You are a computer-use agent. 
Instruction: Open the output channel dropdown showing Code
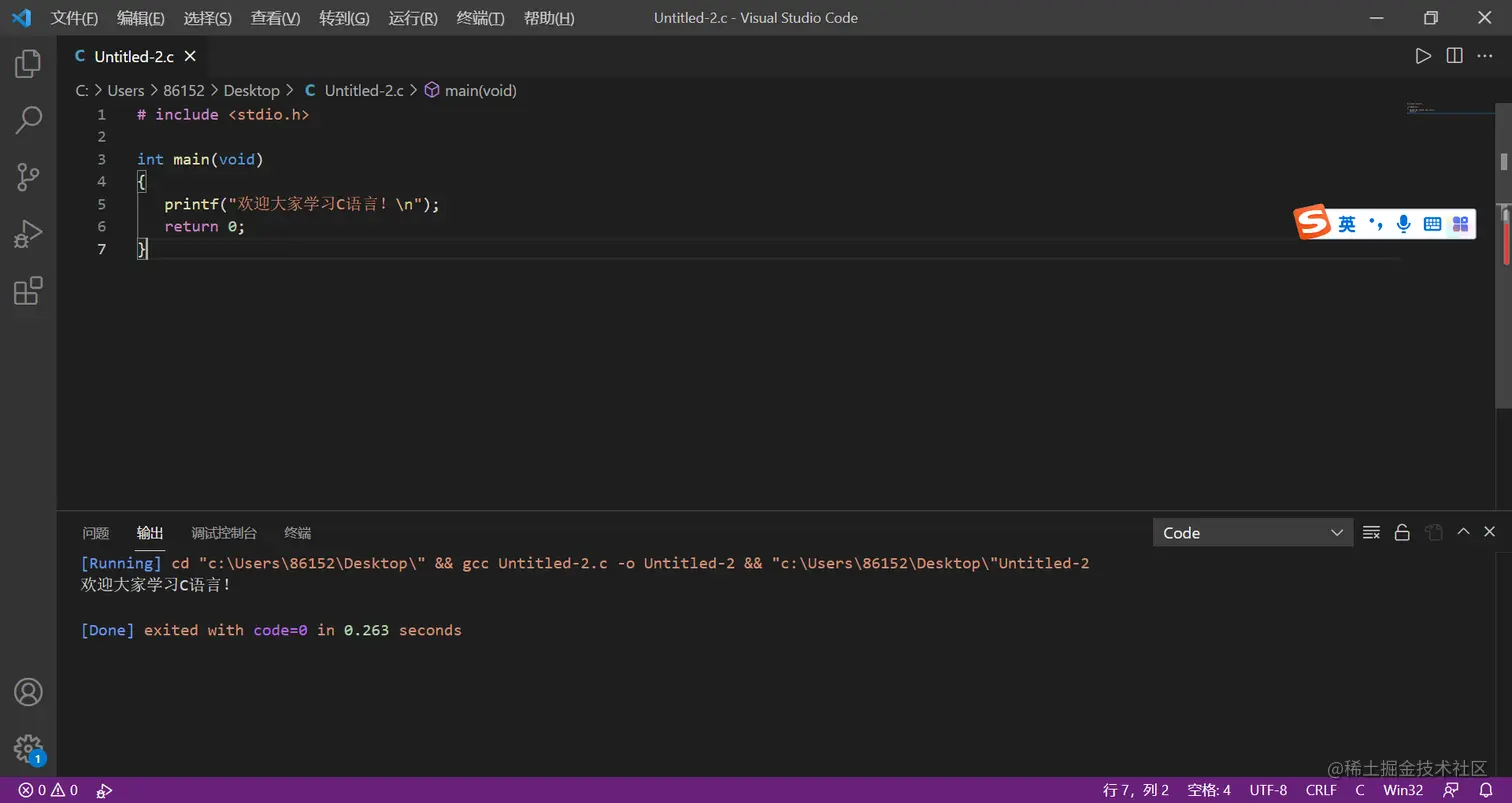pos(1253,533)
